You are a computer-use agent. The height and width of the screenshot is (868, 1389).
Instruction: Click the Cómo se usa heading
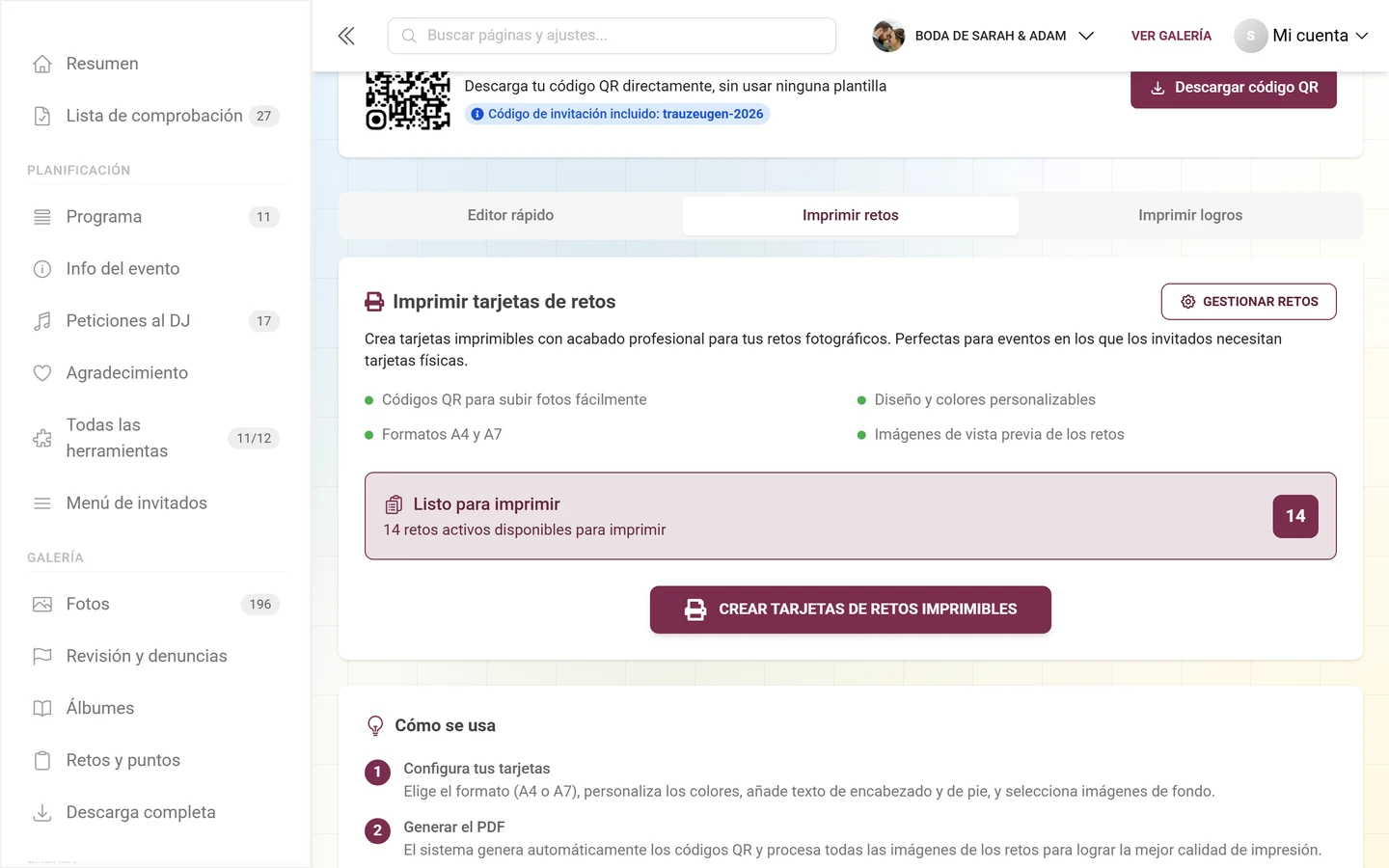point(446,725)
